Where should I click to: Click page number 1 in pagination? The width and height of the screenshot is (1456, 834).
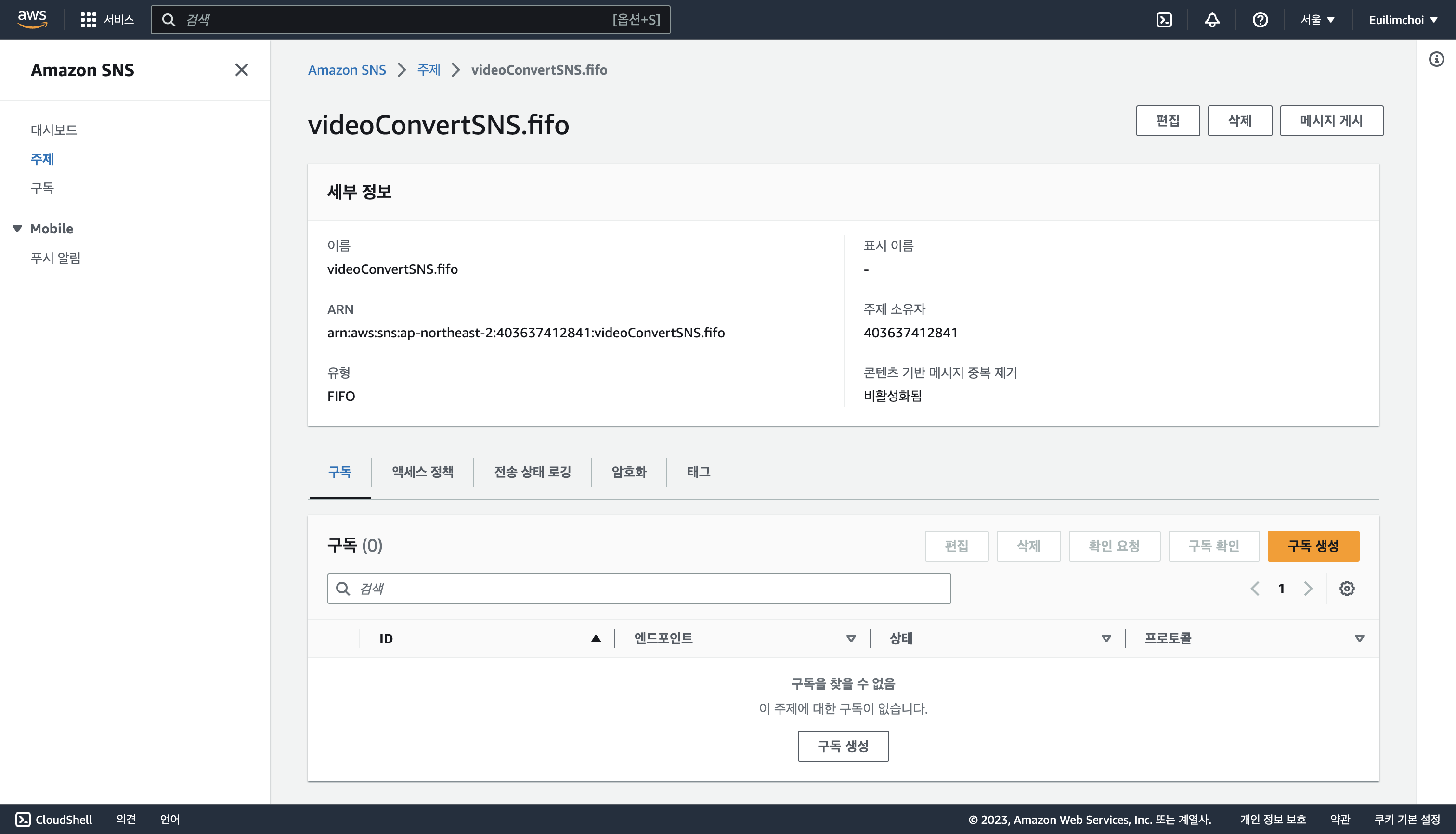point(1281,588)
